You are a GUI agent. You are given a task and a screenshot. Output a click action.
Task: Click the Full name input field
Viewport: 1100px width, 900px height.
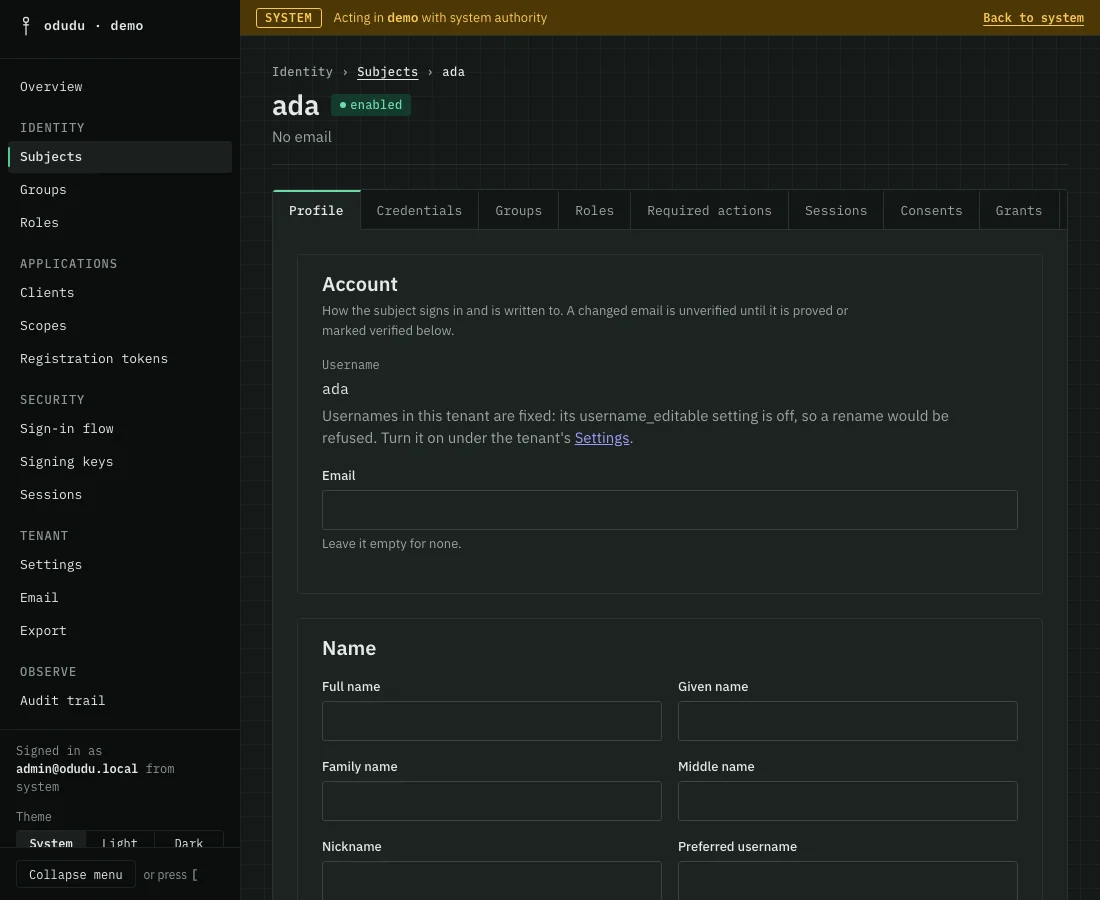pos(492,721)
